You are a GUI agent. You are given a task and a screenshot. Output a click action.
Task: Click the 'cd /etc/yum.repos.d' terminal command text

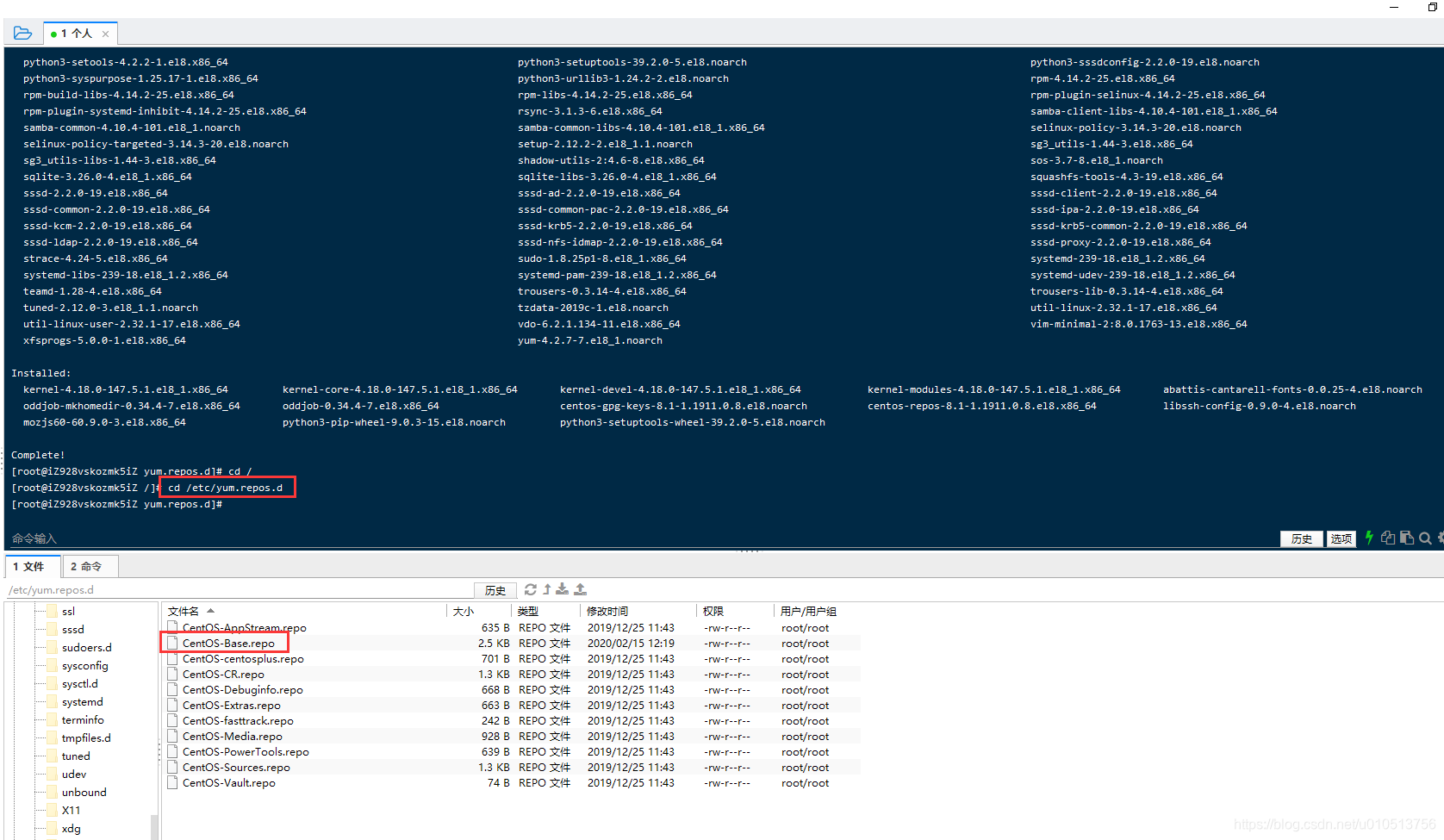(225, 488)
